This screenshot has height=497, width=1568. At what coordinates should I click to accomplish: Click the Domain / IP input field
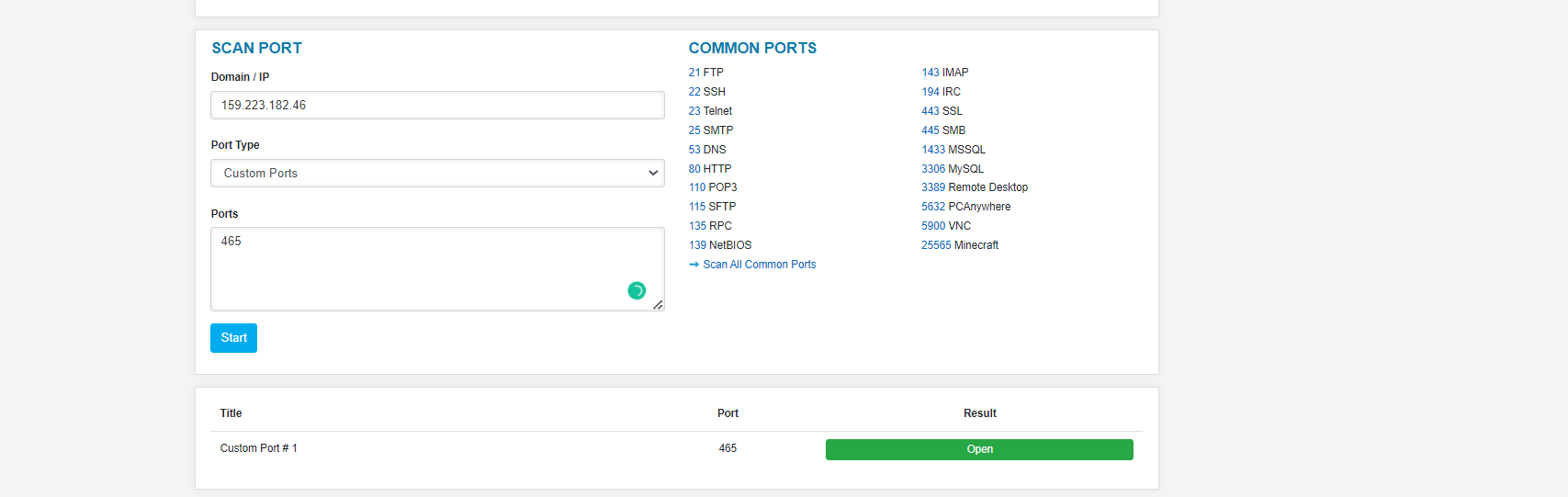437,106
